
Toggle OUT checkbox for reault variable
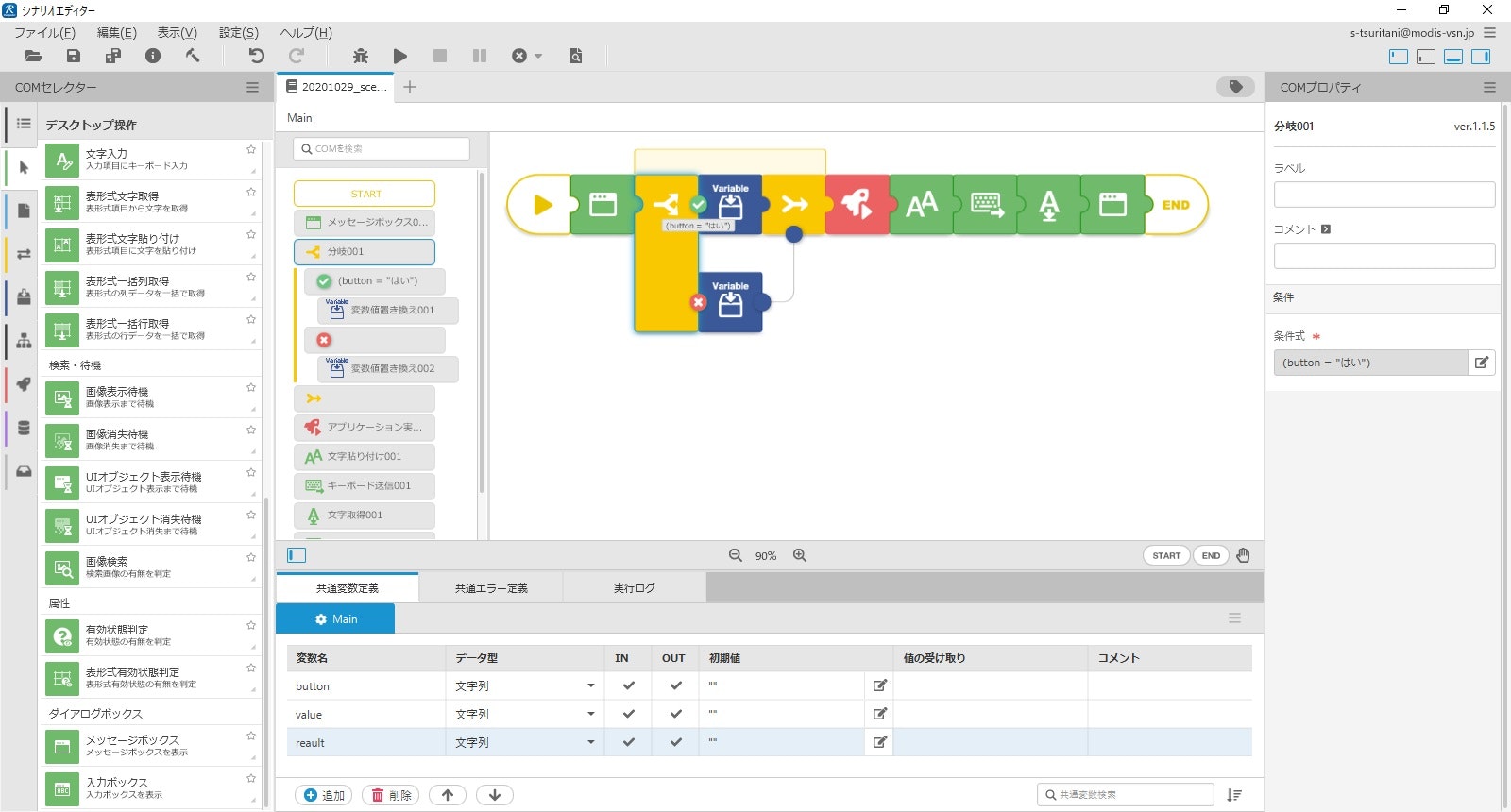pyautogui.click(x=675, y=742)
